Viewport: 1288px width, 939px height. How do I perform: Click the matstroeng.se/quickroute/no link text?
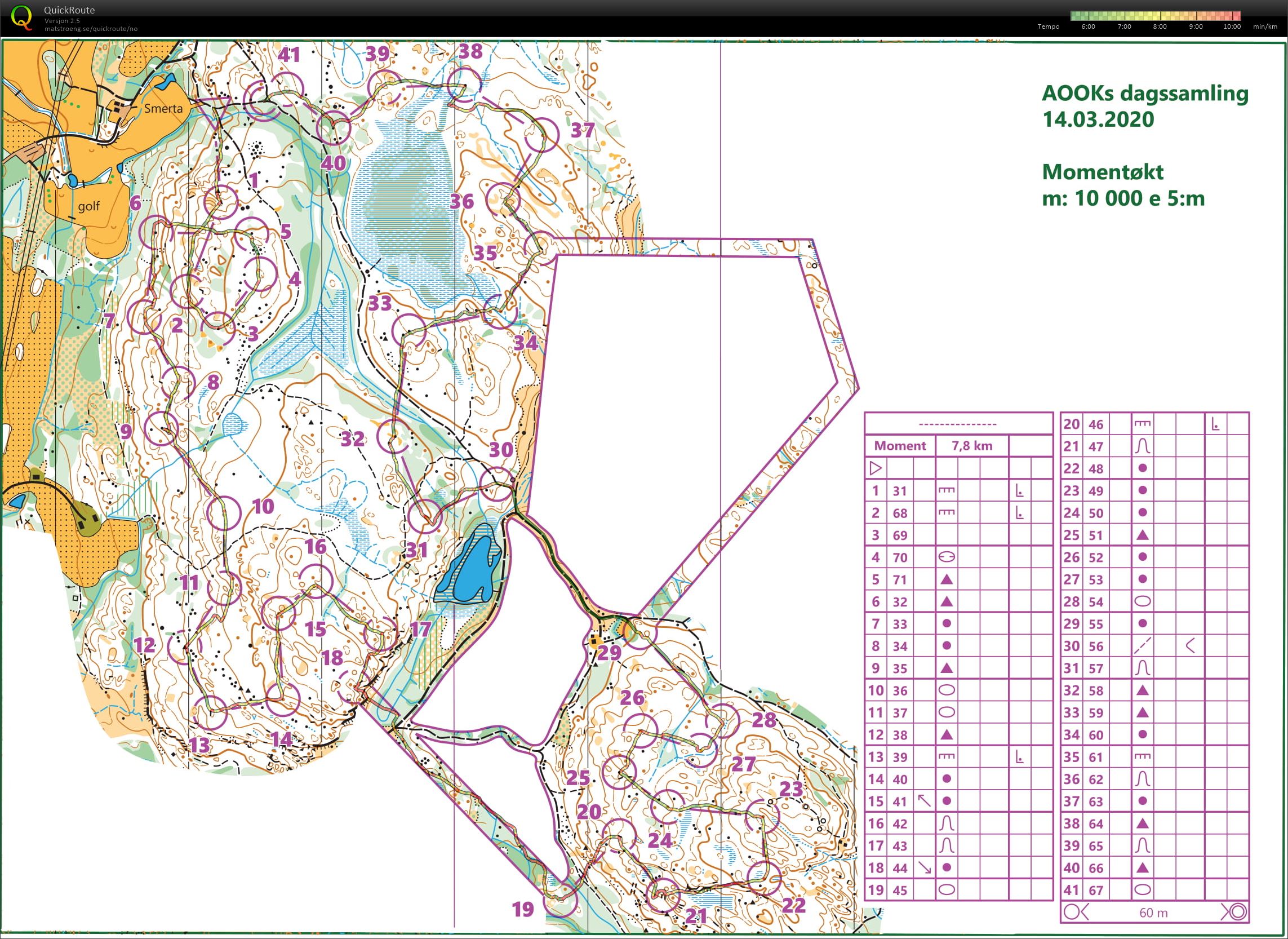click(x=91, y=29)
